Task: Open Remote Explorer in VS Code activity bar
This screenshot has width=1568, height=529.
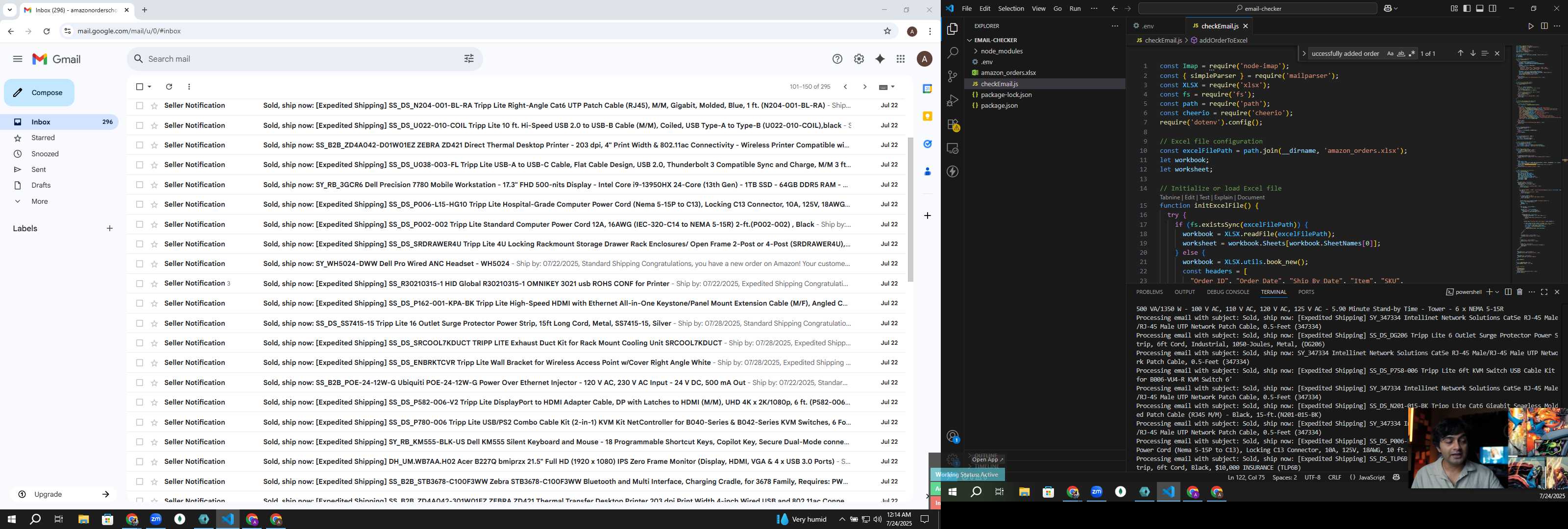Action: coord(953,148)
